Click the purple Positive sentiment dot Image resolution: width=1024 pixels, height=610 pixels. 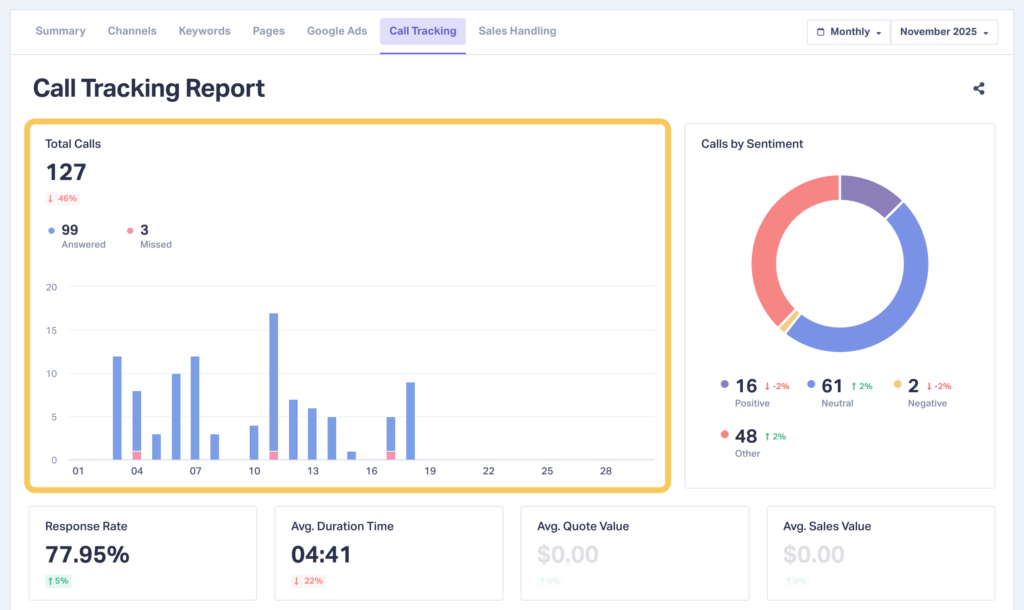[x=723, y=385]
